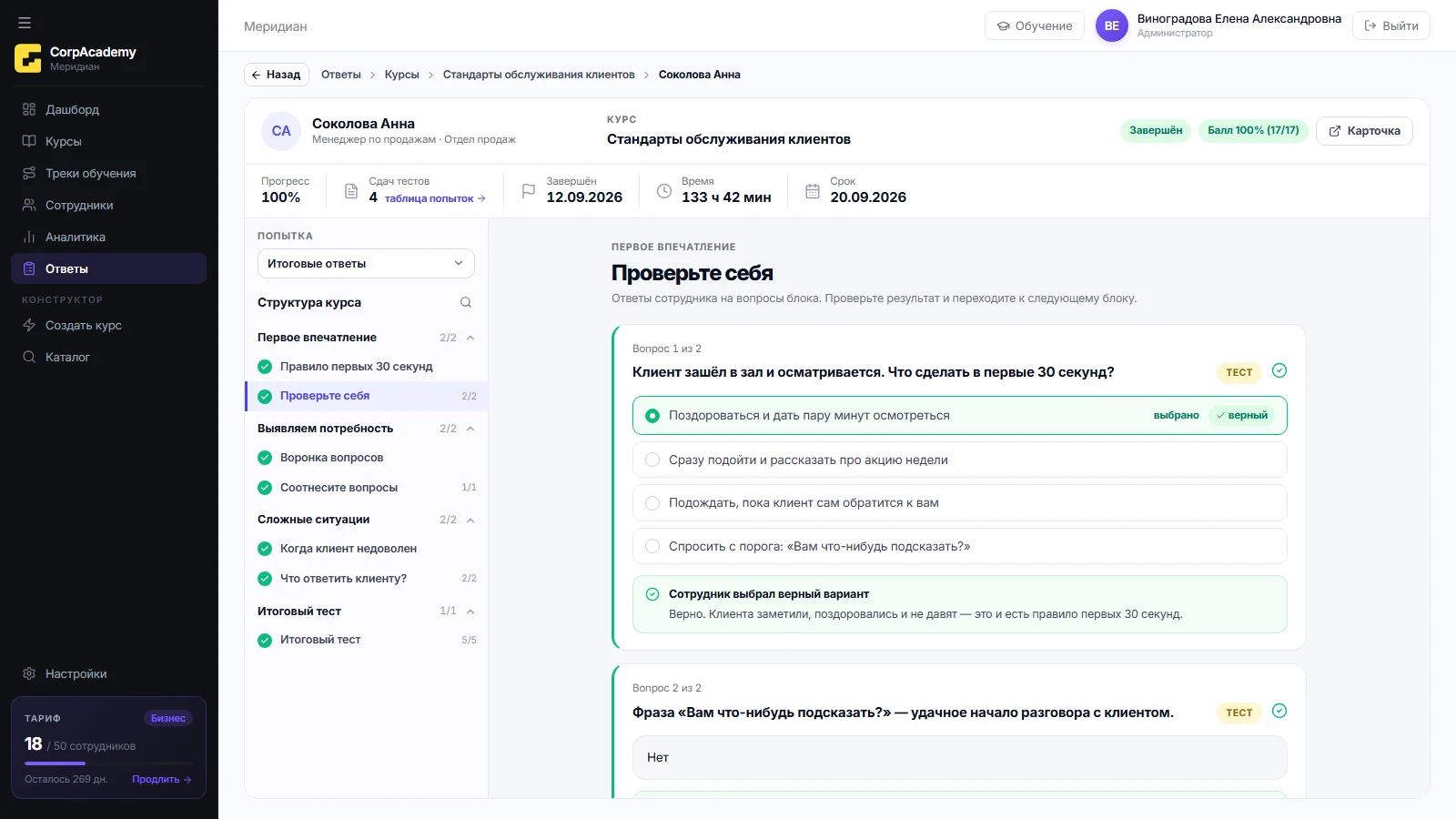Open Итоговый тест lesson row
The image size is (1456, 819).
click(x=367, y=640)
